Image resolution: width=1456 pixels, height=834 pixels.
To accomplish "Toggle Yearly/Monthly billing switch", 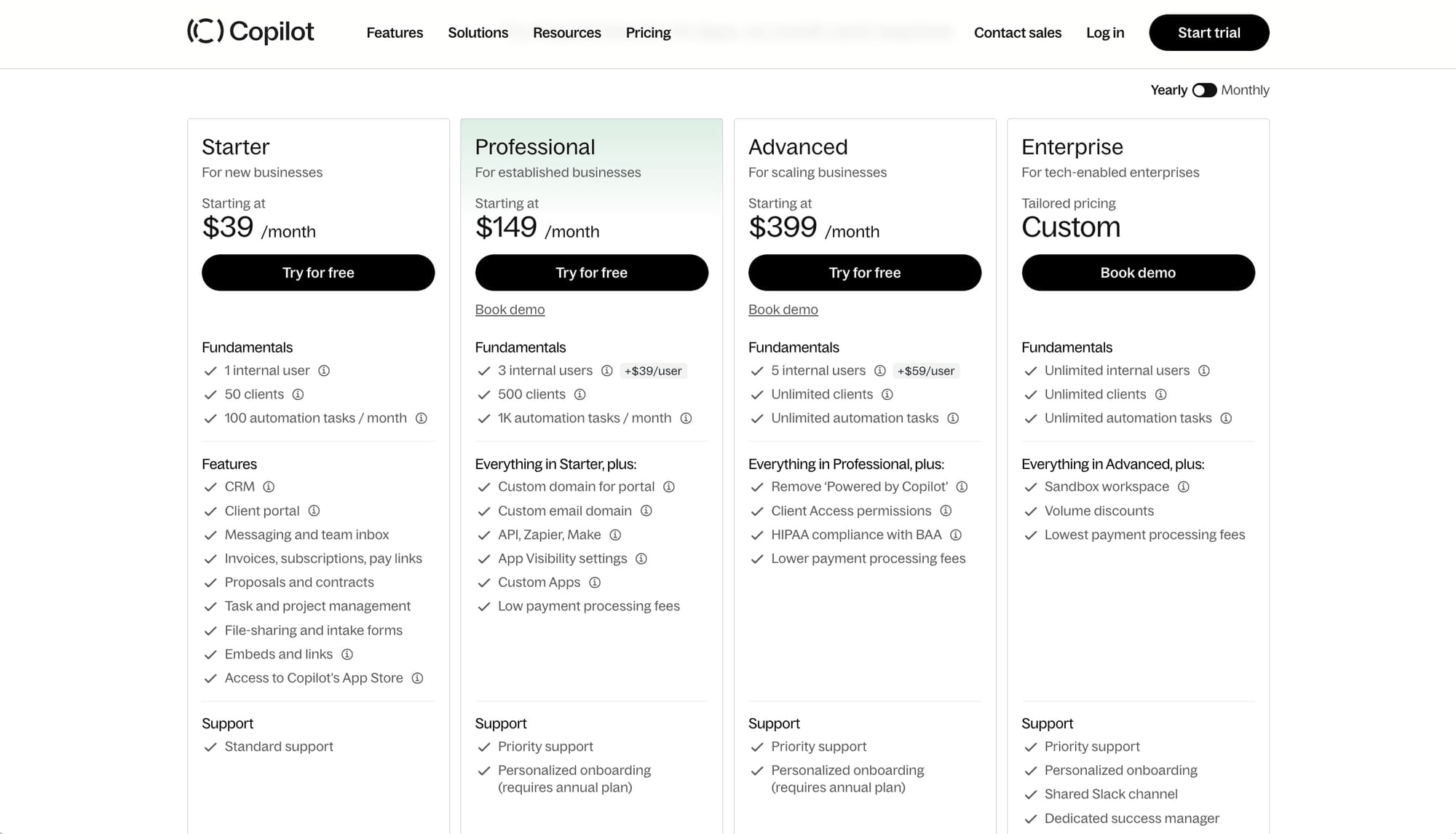I will tap(1204, 90).
